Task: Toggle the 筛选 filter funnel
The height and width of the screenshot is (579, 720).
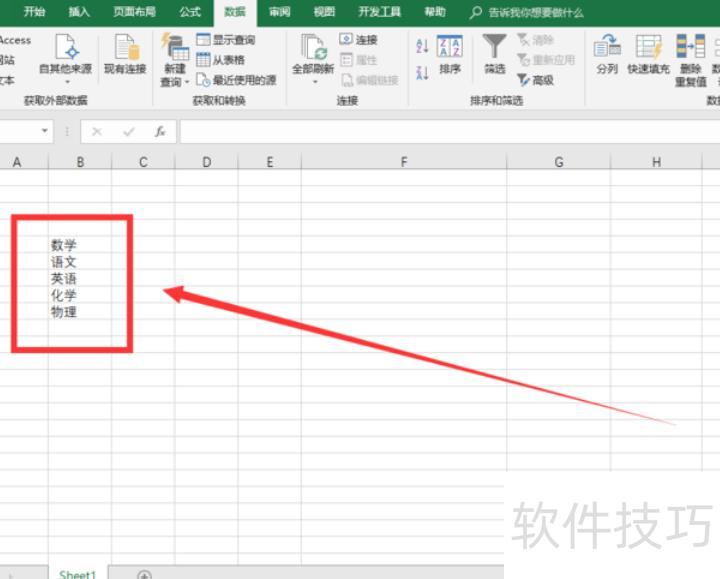Action: tap(495, 54)
